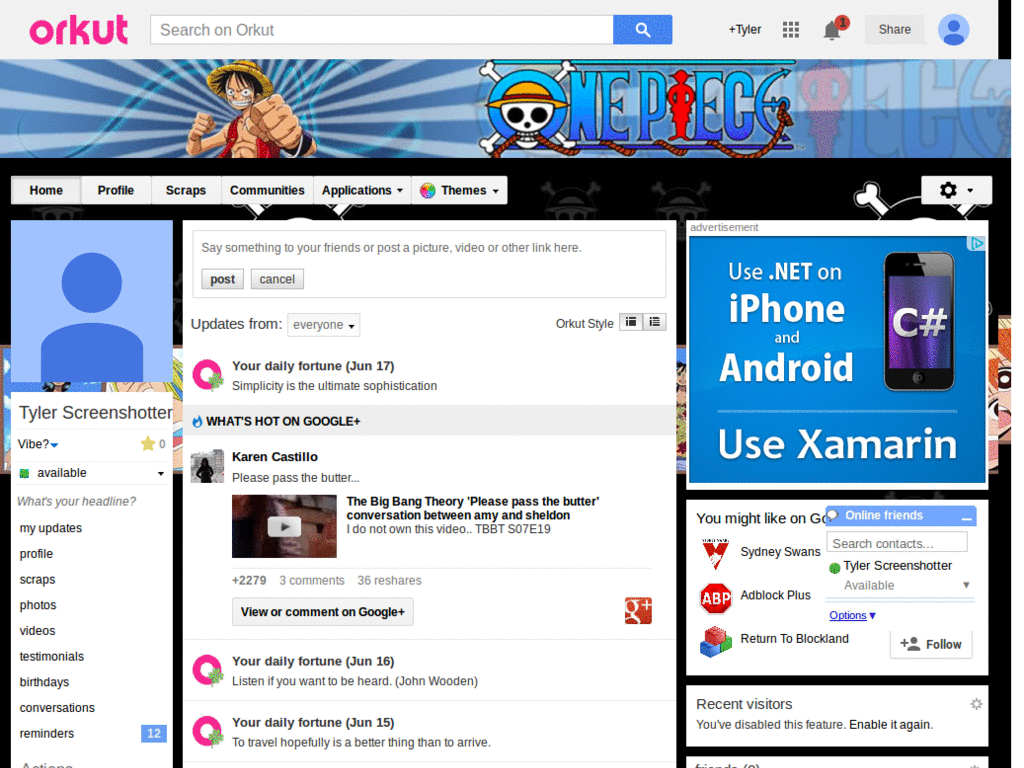This screenshot has height=768, width=1024.
Task: Open the Scraps tab
Action: [185, 191]
